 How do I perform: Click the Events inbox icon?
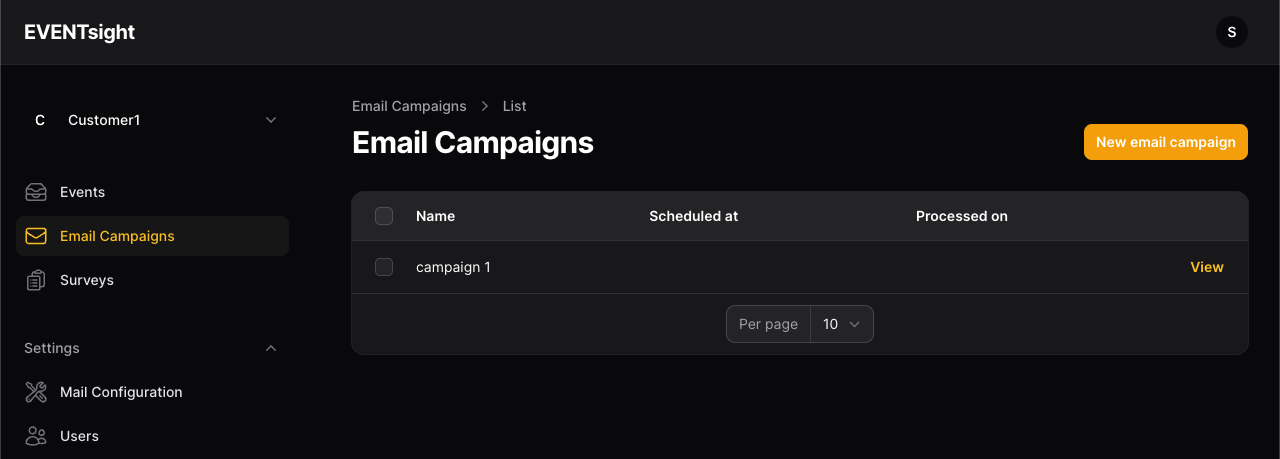[x=36, y=192]
